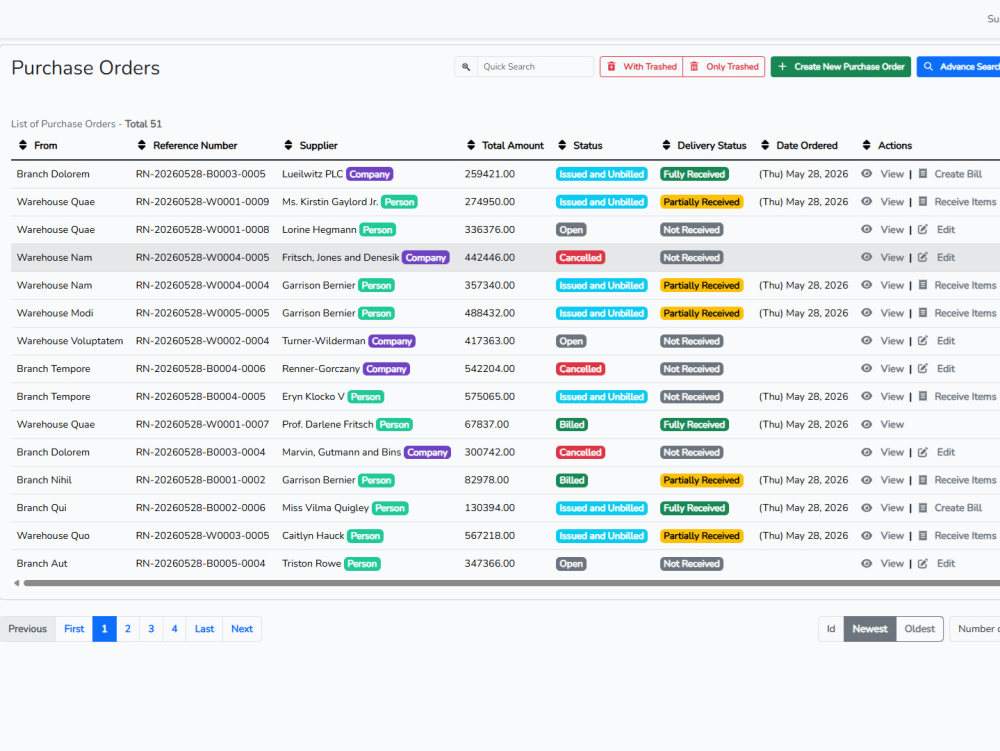Select Oldest sort order

920,629
